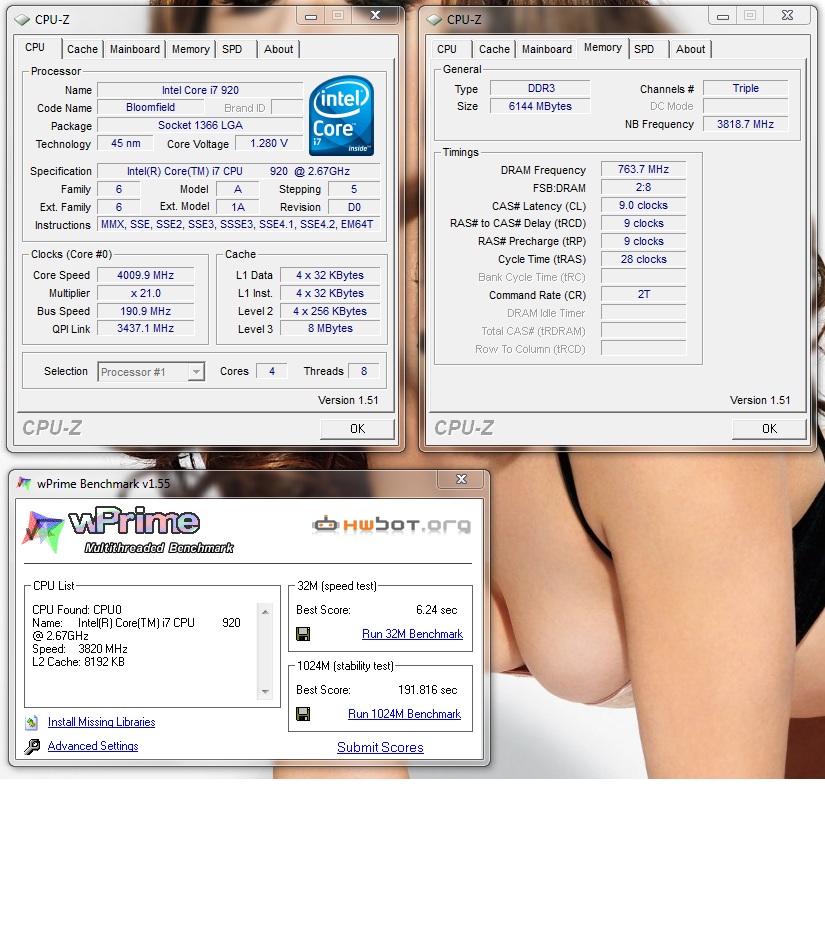Viewport: 825px width, 936px height.
Task: Click the Cores value 4
Action: point(272,371)
